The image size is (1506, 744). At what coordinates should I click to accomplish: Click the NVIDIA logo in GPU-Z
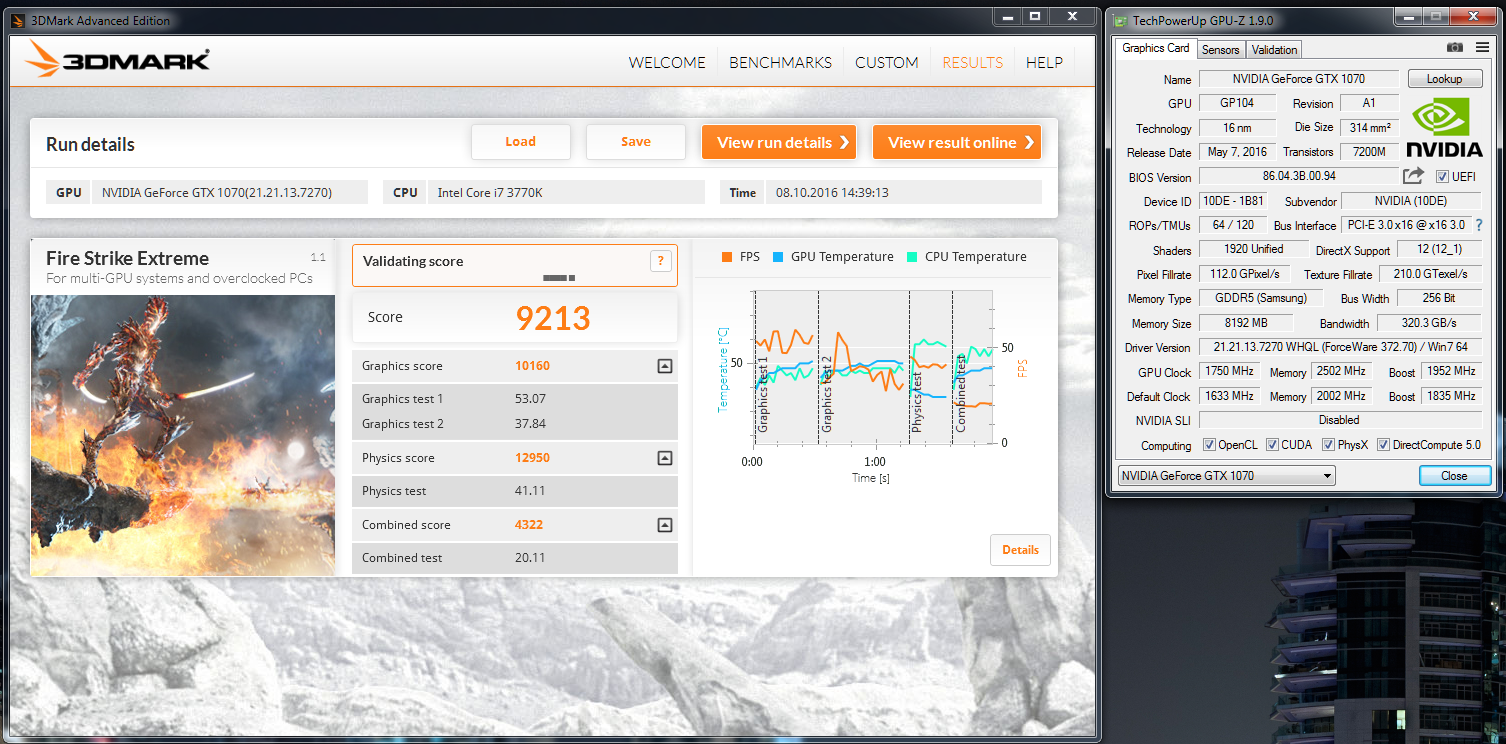pos(1445,126)
